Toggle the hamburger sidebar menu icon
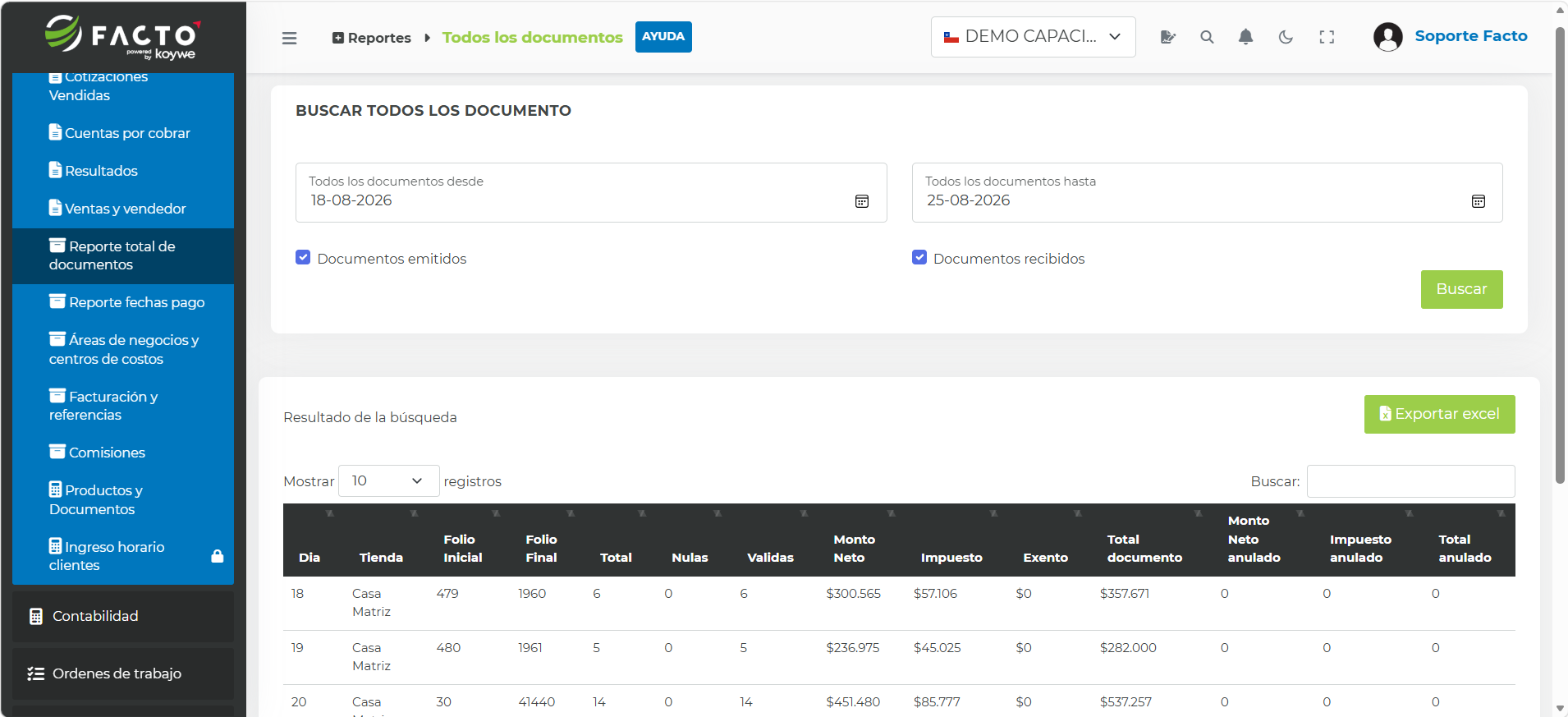The image size is (1568, 717). [289, 38]
